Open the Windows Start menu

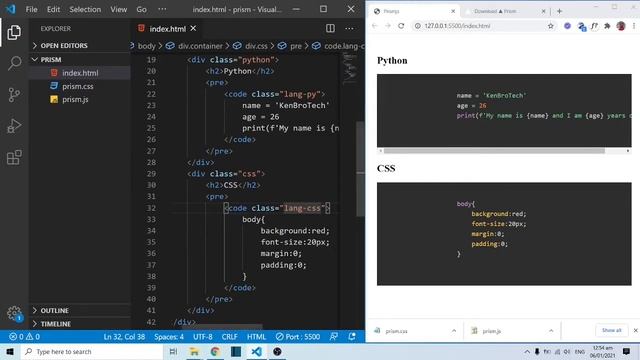point(10,351)
